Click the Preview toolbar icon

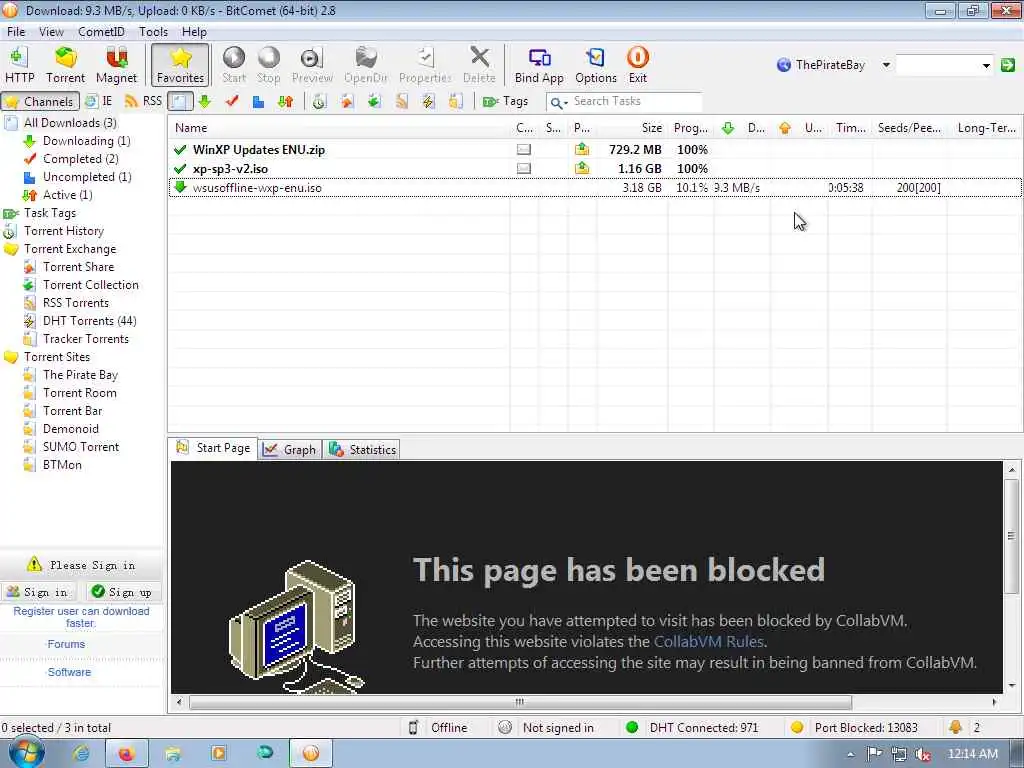pyautogui.click(x=312, y=65)
